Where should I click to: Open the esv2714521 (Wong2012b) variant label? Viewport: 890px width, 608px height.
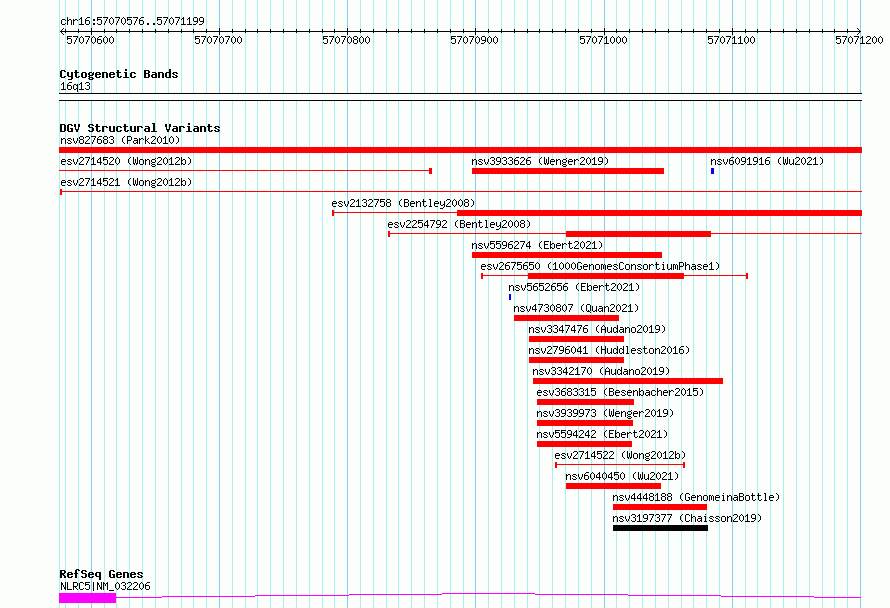click(126, 182)
